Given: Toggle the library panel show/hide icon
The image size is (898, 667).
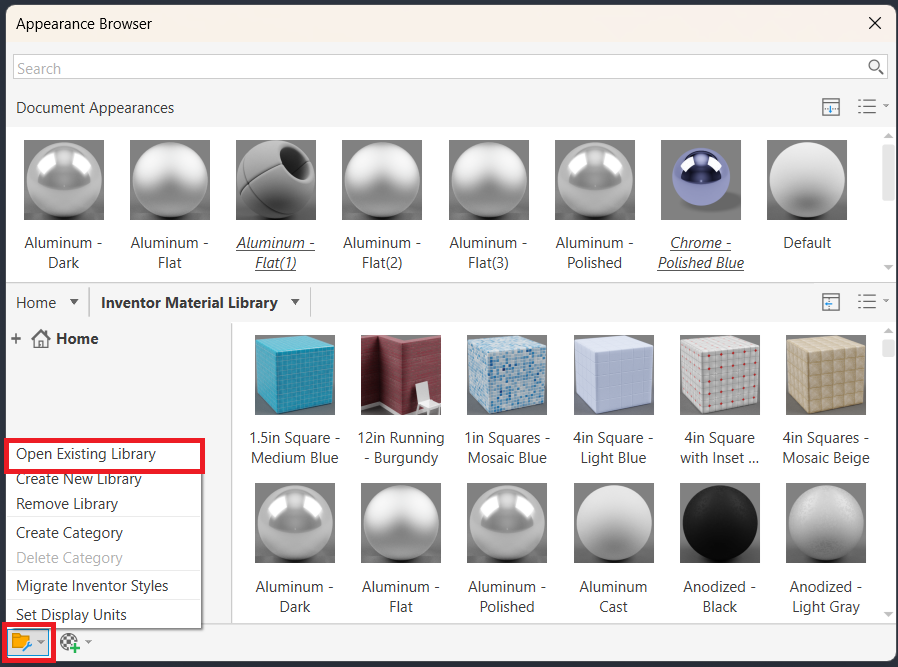Looking at the screenshot, I should (831, 302).
